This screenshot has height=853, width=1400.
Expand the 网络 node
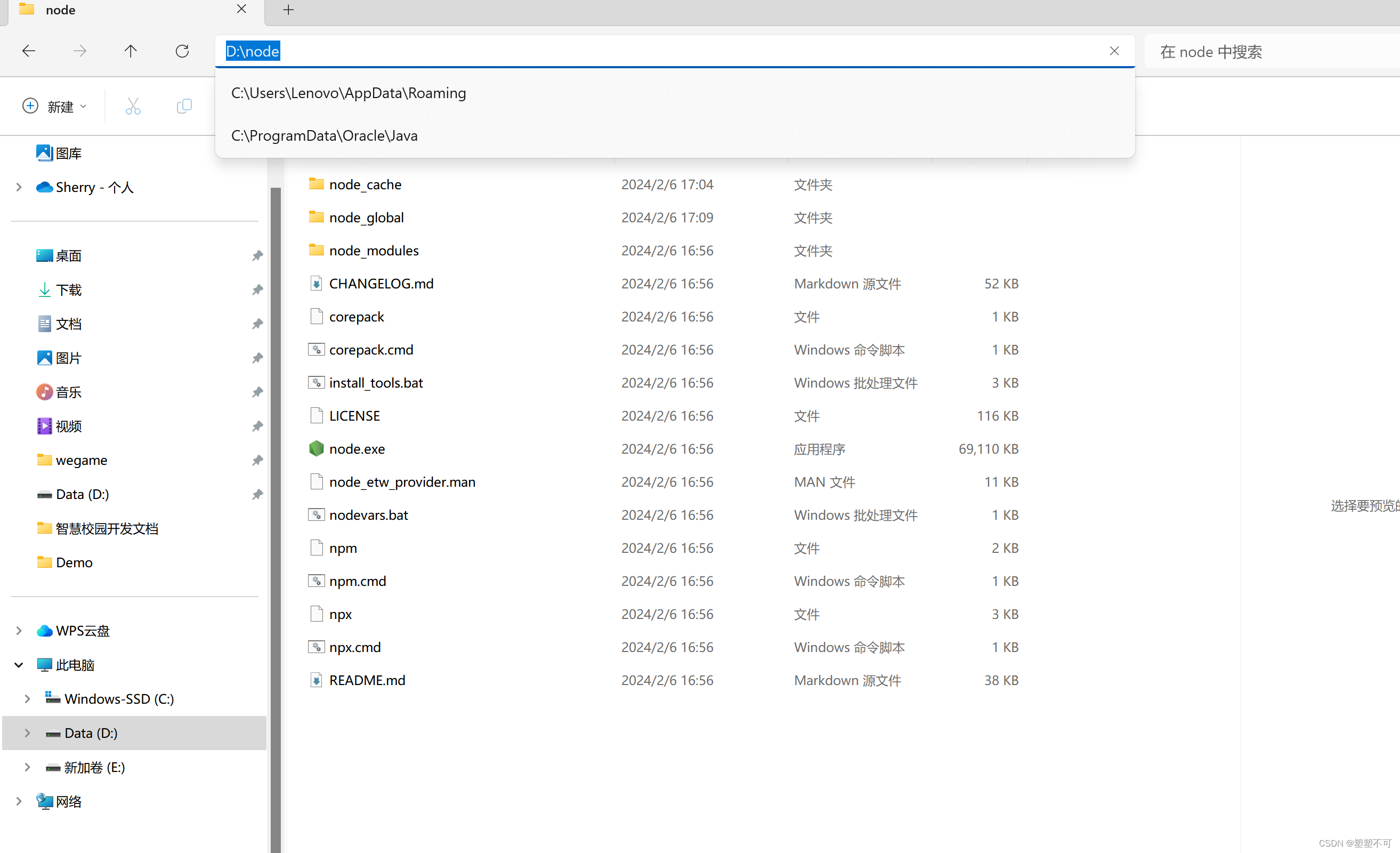19,801
